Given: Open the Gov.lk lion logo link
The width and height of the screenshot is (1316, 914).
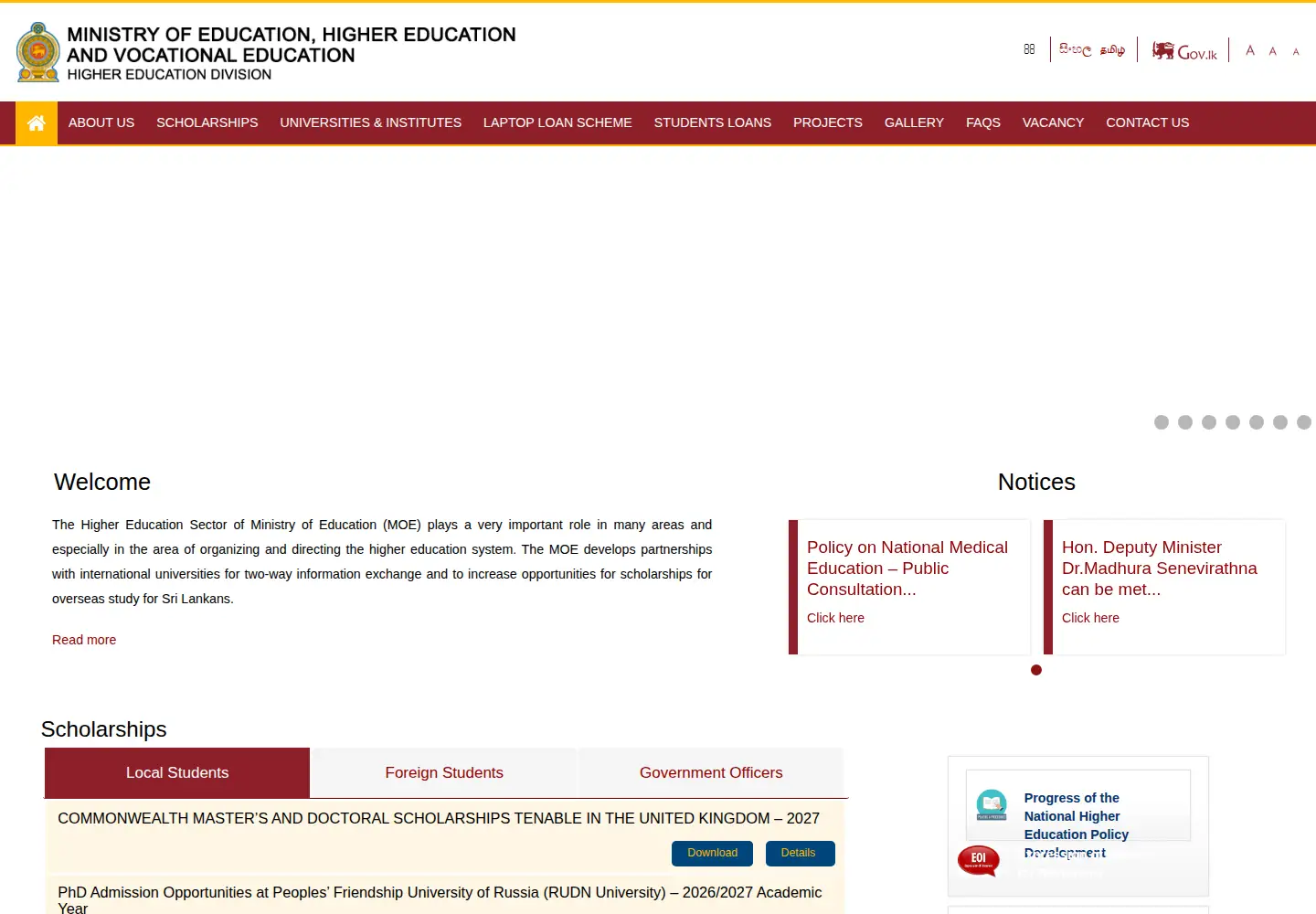Looking at the screenshot, I should click(1184, 51).
